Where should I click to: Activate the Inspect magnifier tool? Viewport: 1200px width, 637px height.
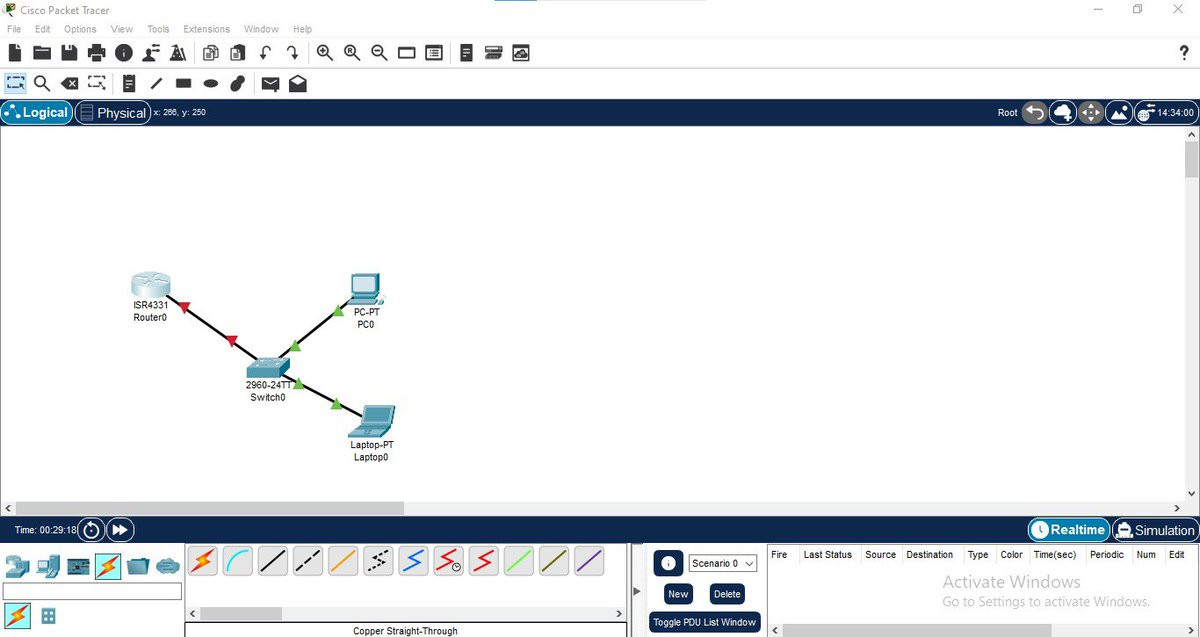pos(42,83)
